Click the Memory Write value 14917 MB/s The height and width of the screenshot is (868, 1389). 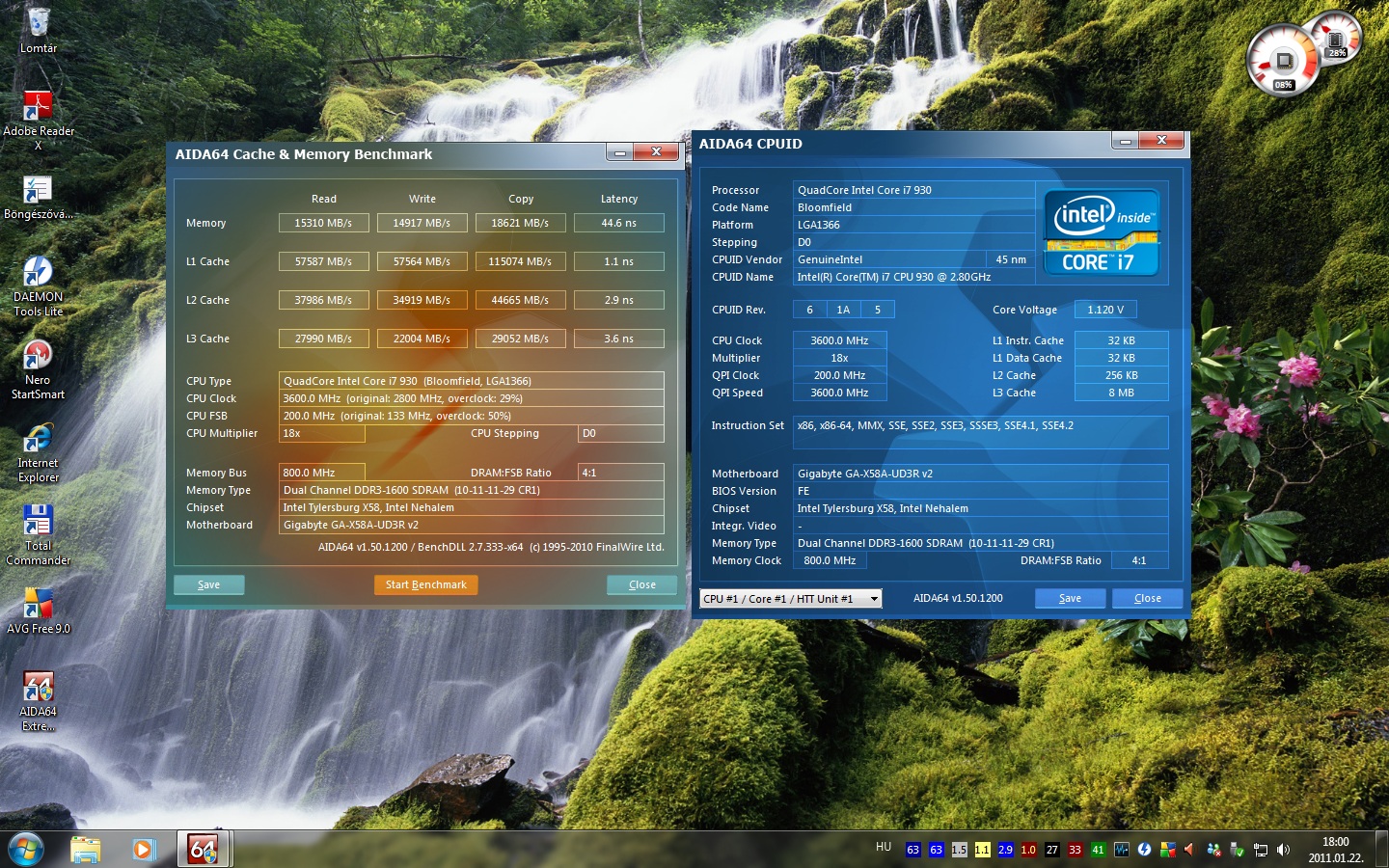coord(422,223)
